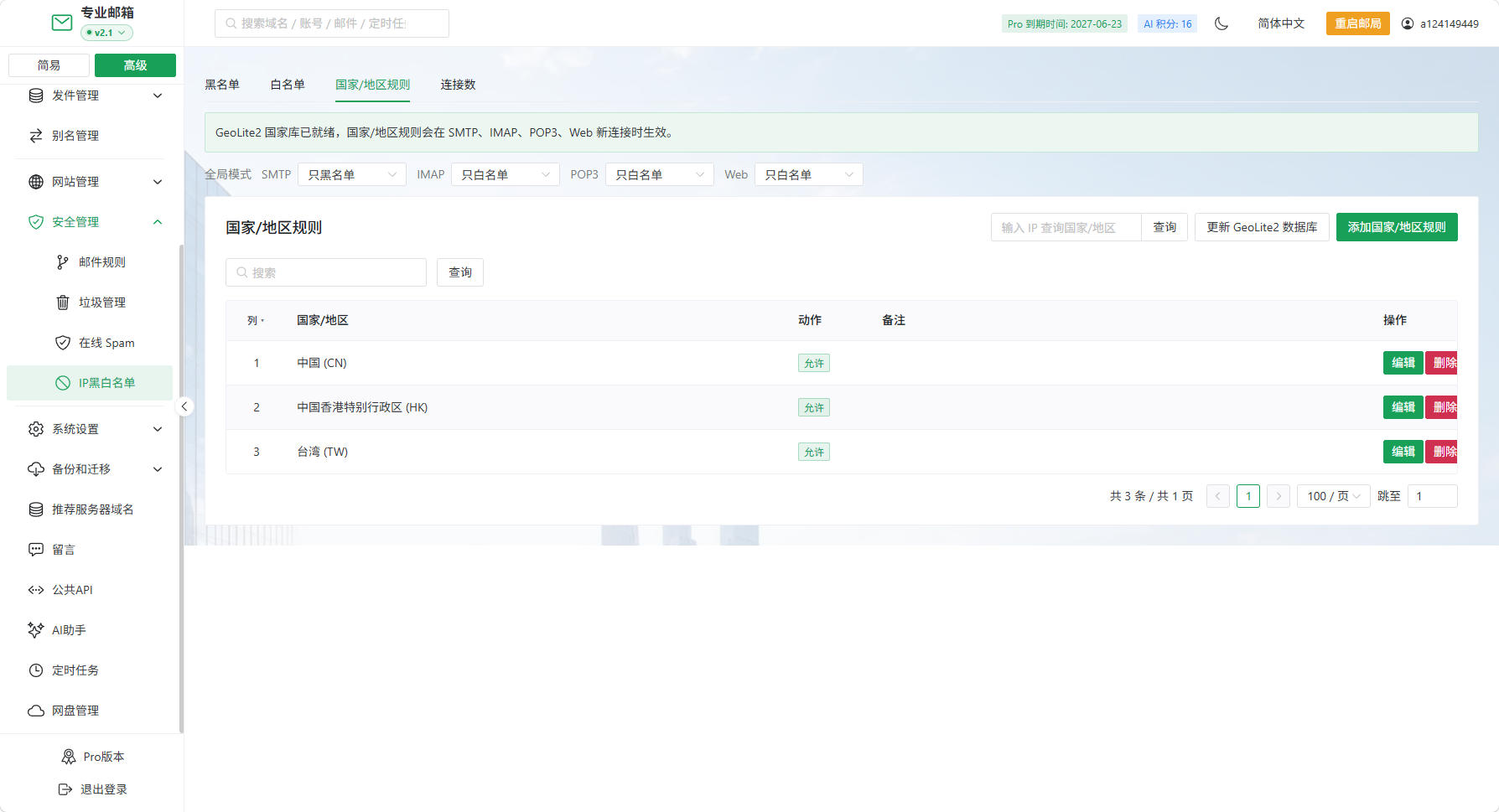
Task: Click the AI助手 sparkle icon
Action: point(36,630)
